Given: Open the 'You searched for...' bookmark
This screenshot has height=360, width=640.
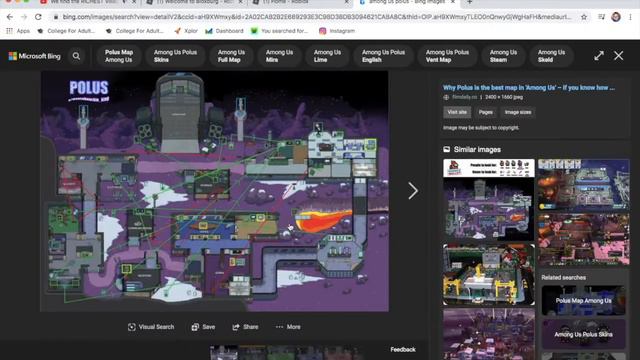Looking at the screenshot, I should 280,31.
